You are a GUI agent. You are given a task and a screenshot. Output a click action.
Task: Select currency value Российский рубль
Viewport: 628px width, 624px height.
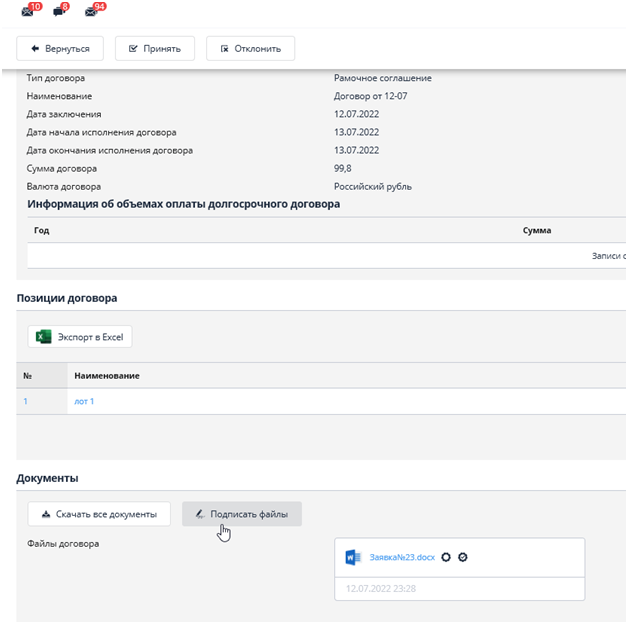pyautogui.click(x=372, y=187)
